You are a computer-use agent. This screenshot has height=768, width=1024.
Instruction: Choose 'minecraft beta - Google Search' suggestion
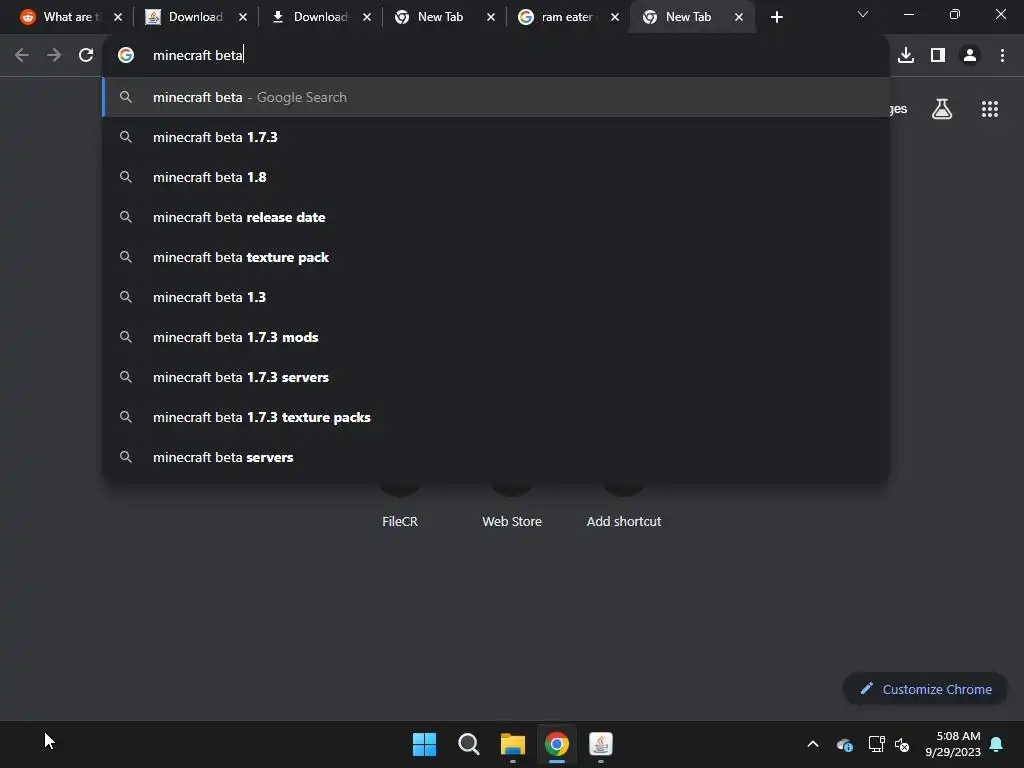pos(496,97)
